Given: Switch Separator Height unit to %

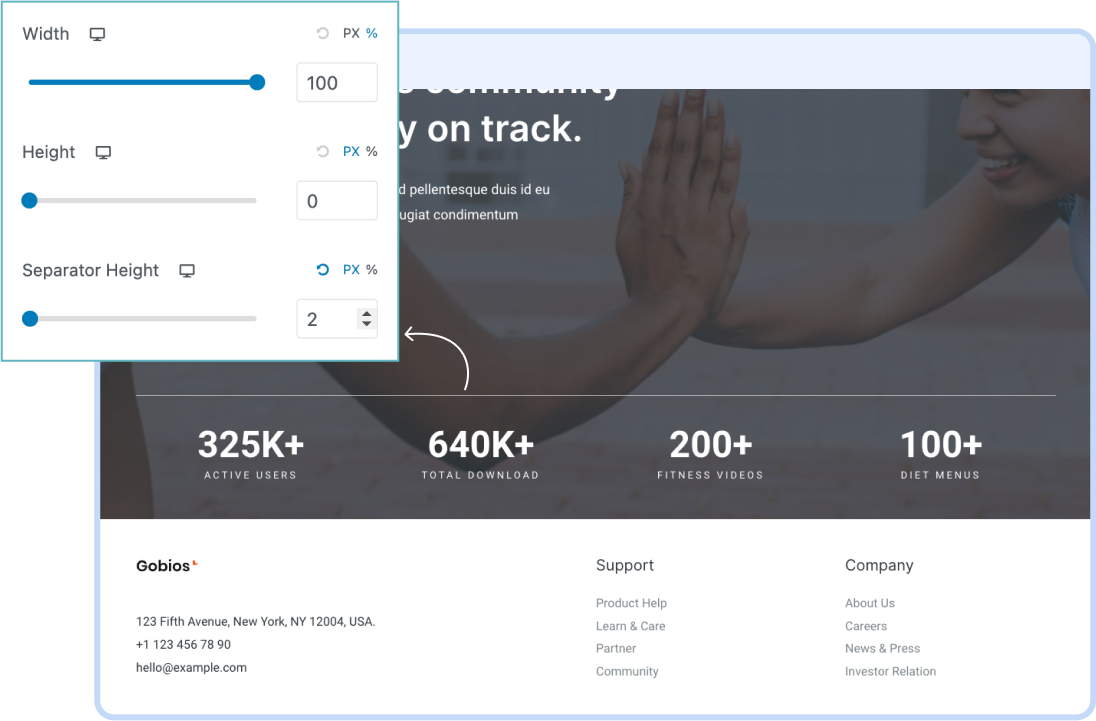Looking at the screenshot, I should 371,269.
